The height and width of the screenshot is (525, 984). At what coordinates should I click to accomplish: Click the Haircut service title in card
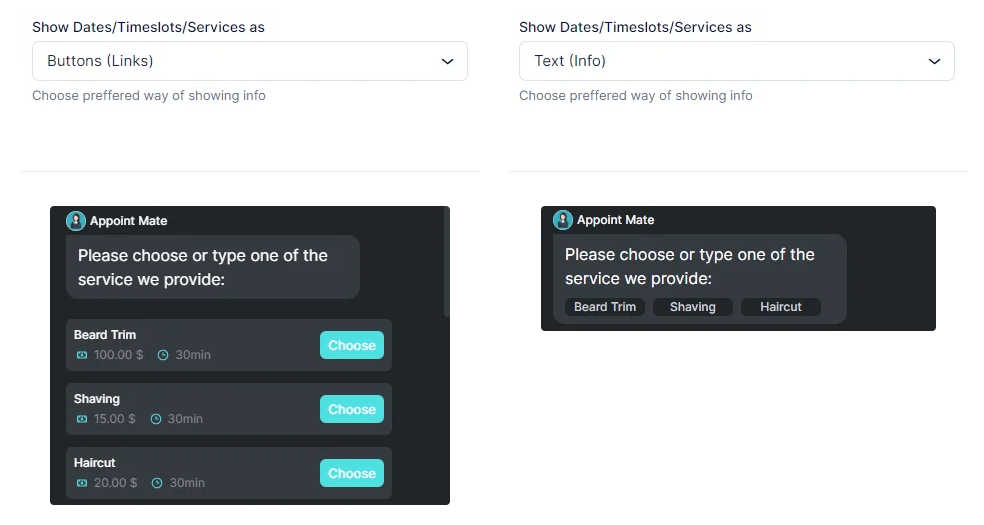point(95,463)
